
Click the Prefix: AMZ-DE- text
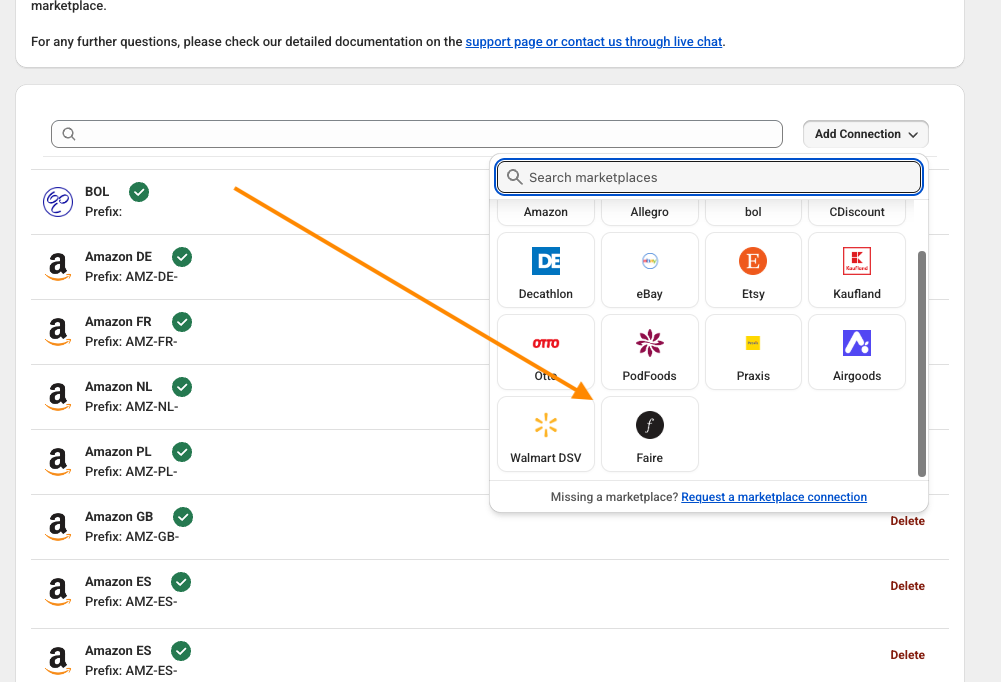(x=131, y=277)
